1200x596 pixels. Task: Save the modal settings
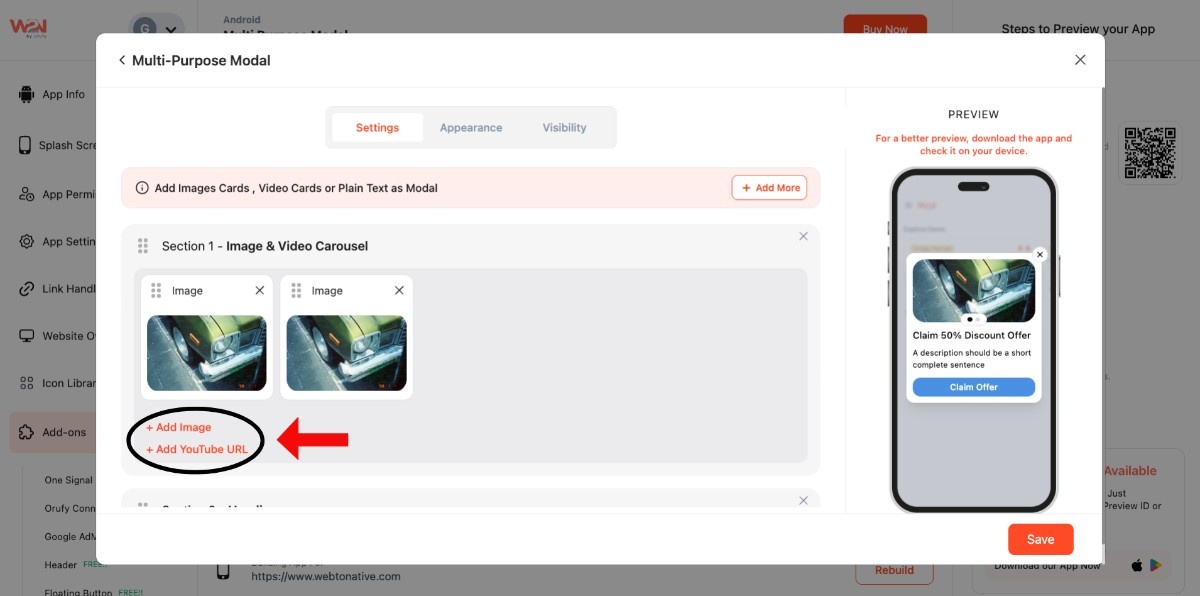point(1040,539)
